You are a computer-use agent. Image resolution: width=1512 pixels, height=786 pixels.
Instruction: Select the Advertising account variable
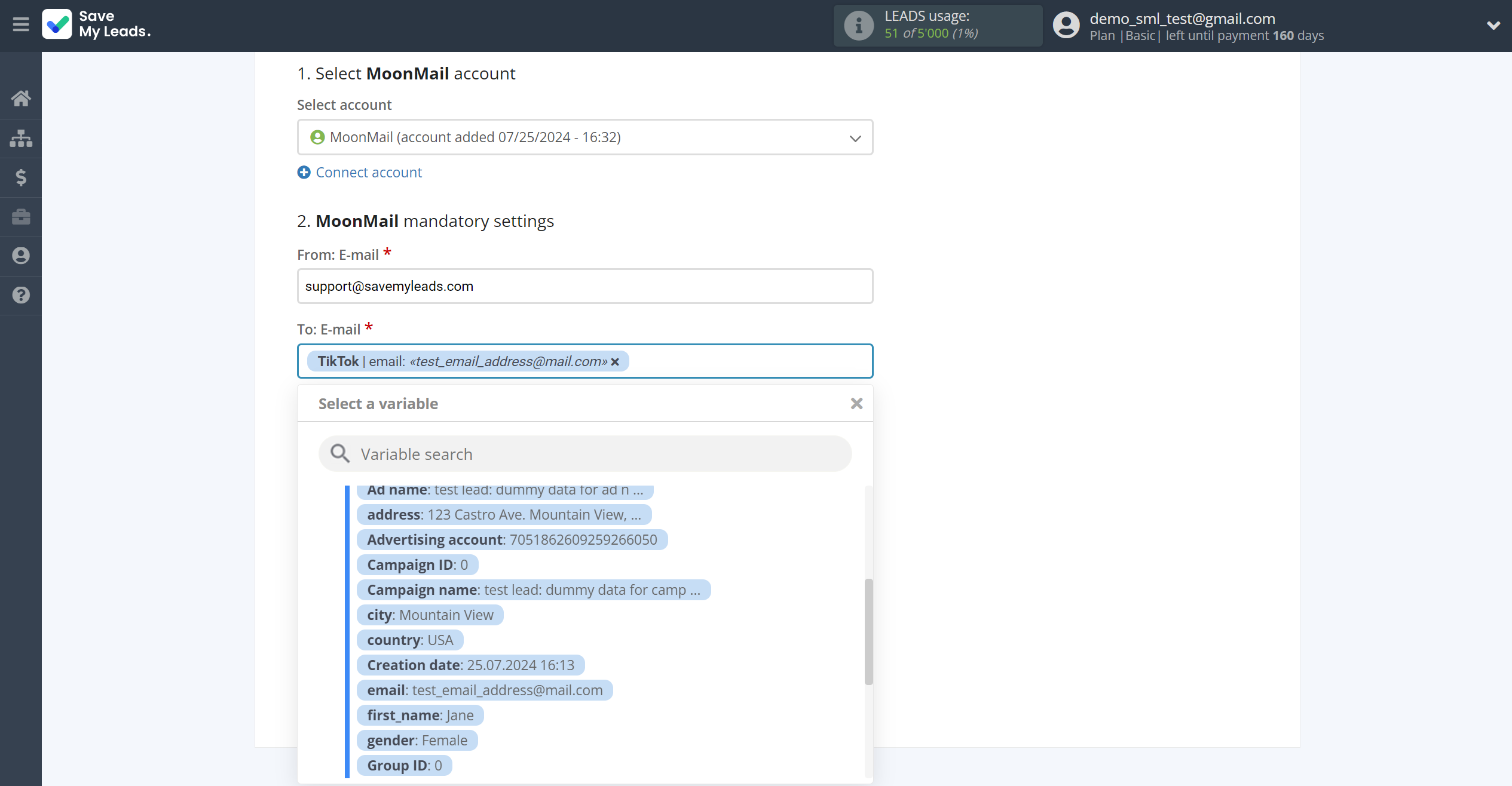point(512,540)
